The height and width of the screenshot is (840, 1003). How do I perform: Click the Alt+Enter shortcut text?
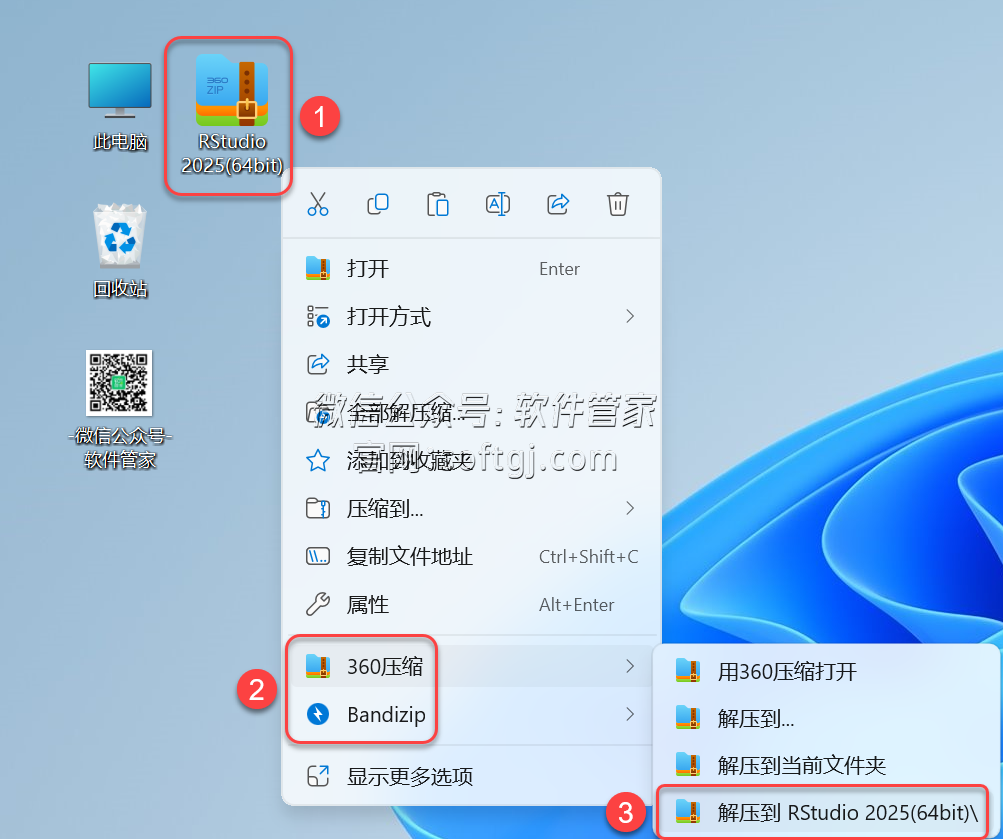(x=576, y=605)
